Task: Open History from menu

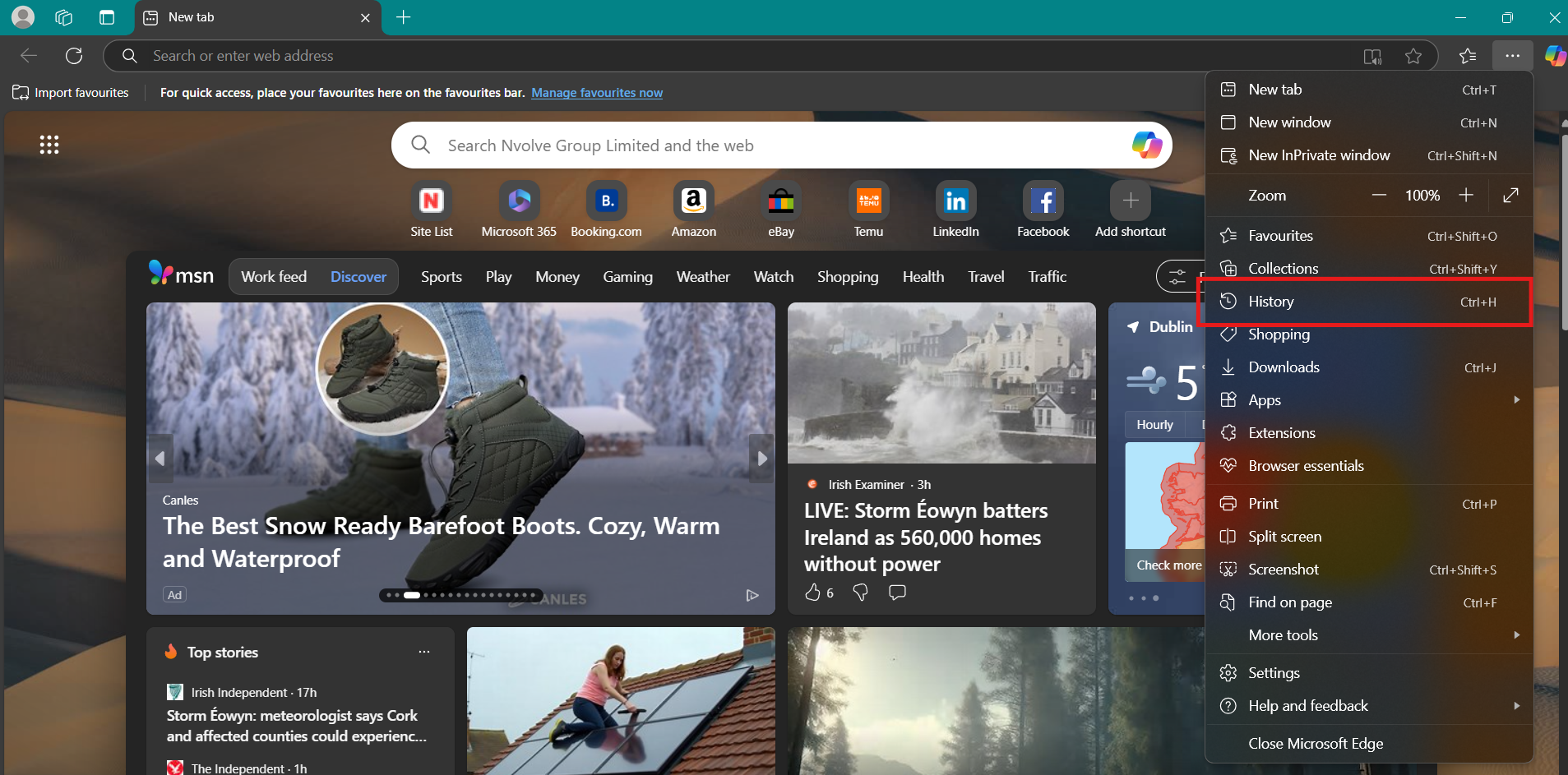Action: [x=1369, y=302]
